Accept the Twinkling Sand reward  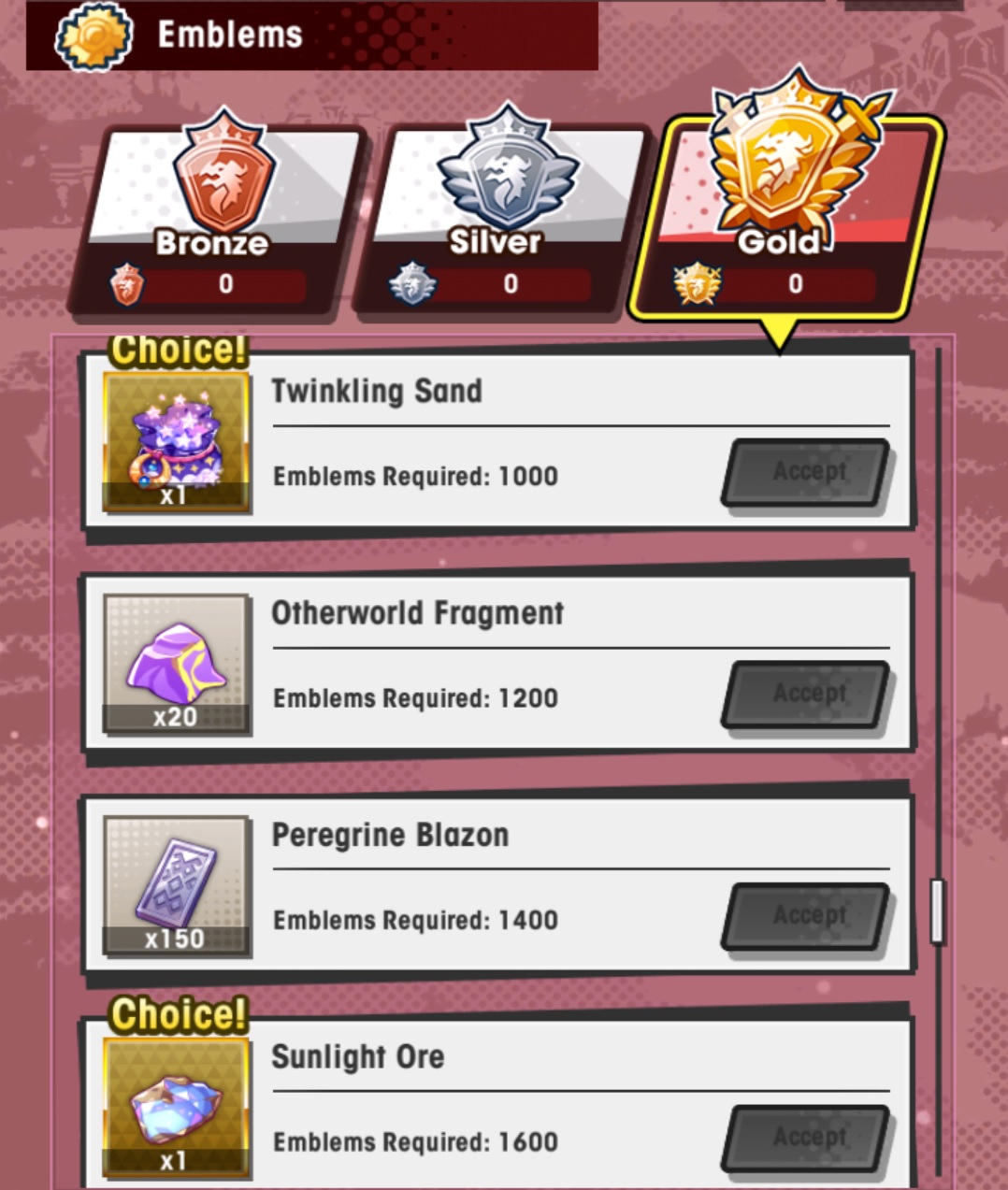point(807,472)
